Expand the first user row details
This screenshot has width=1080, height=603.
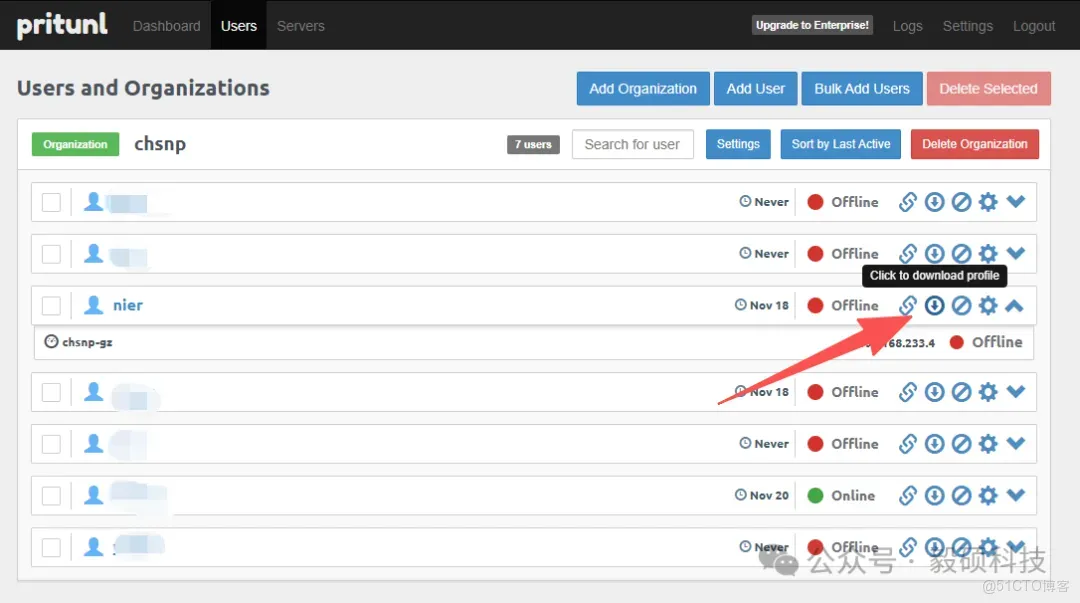[x=1016, y=202]
